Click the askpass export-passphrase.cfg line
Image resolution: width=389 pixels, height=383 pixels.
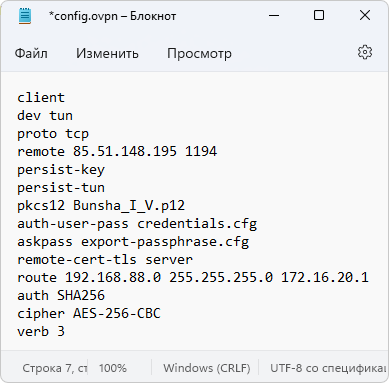tap(133, 242)
